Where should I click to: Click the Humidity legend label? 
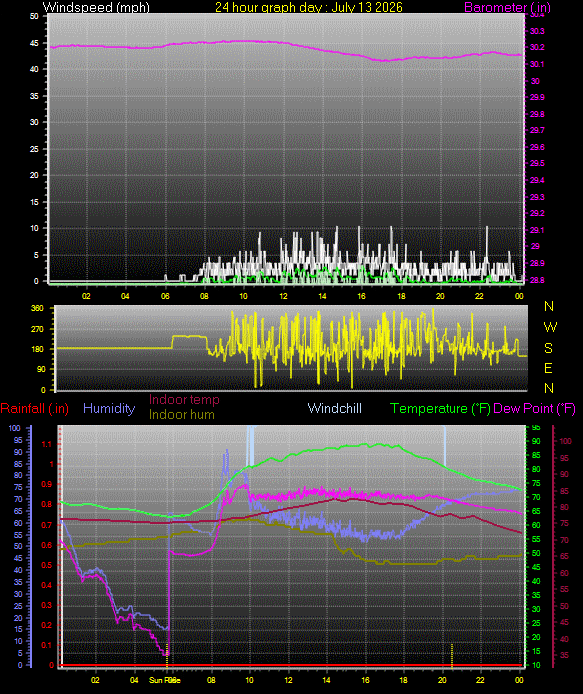[x=109, y=408]
